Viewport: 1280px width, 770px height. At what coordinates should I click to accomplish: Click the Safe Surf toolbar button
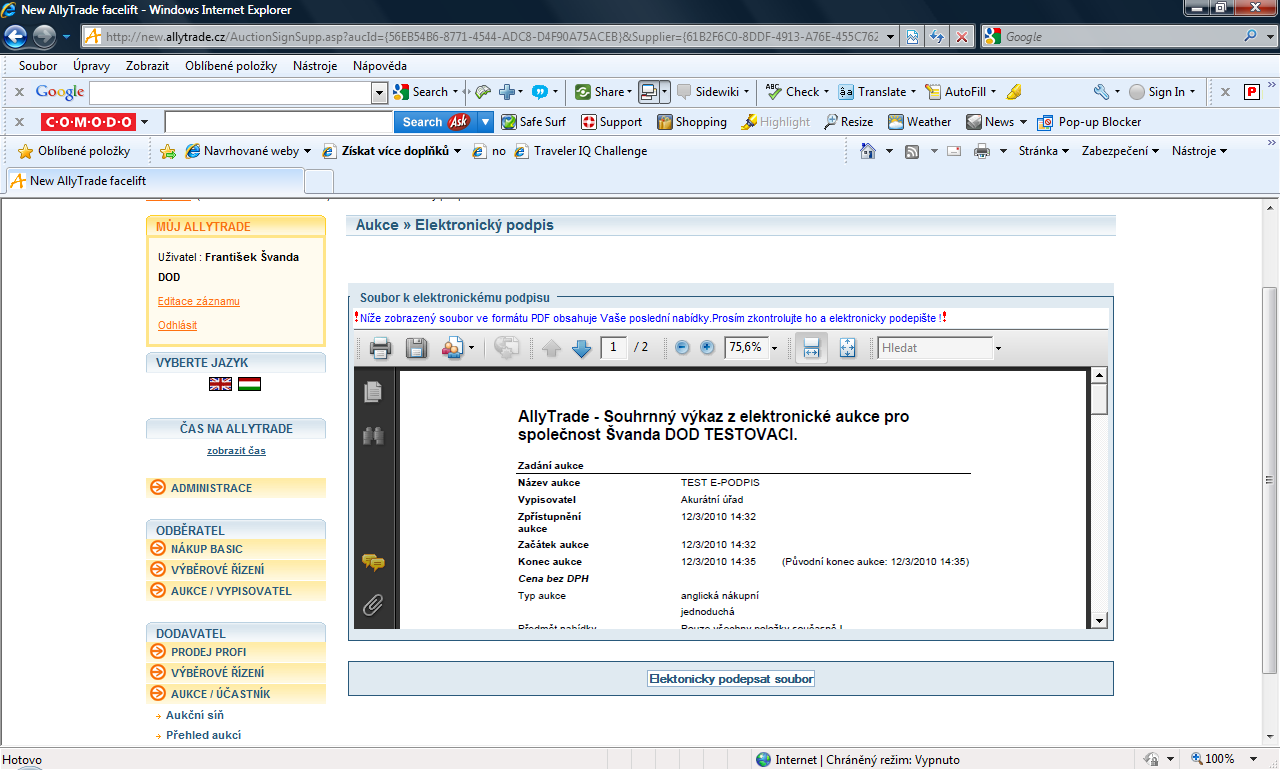[x=534, y=122]
